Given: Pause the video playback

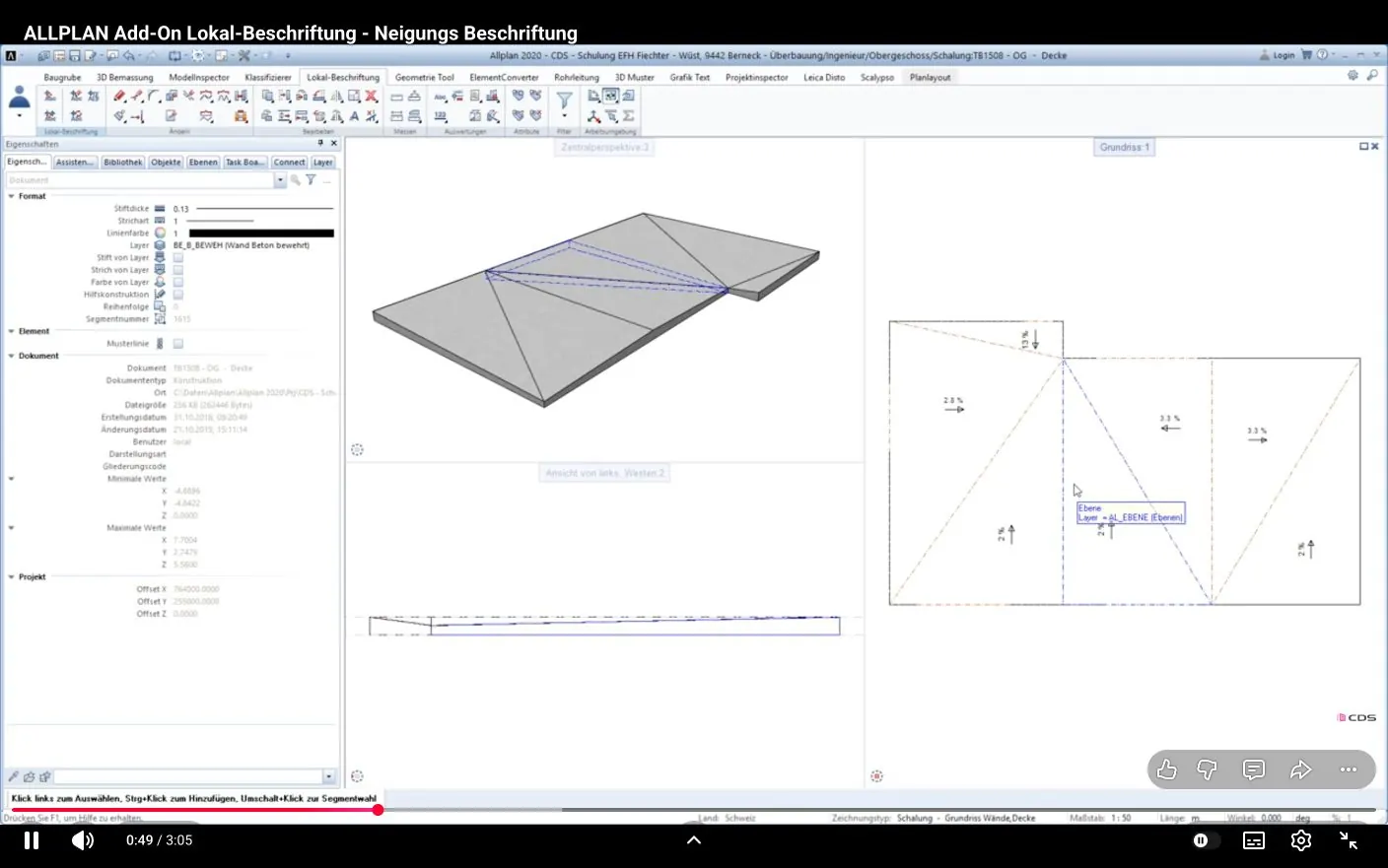Looking at the screenshot, I should [x=32, y=840].
